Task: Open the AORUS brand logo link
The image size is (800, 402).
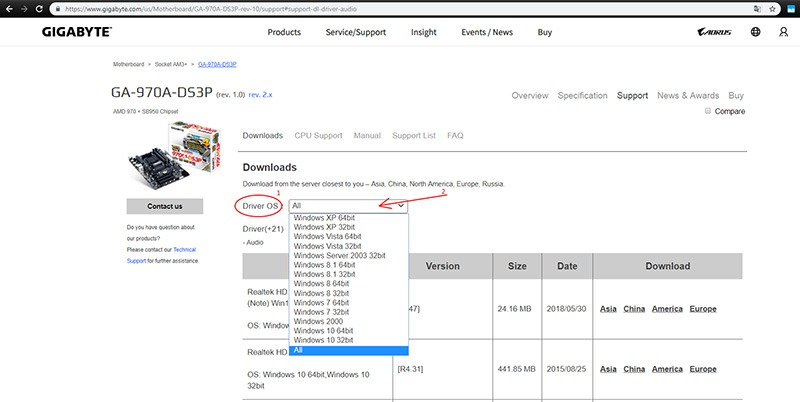Action: (714, 32)
